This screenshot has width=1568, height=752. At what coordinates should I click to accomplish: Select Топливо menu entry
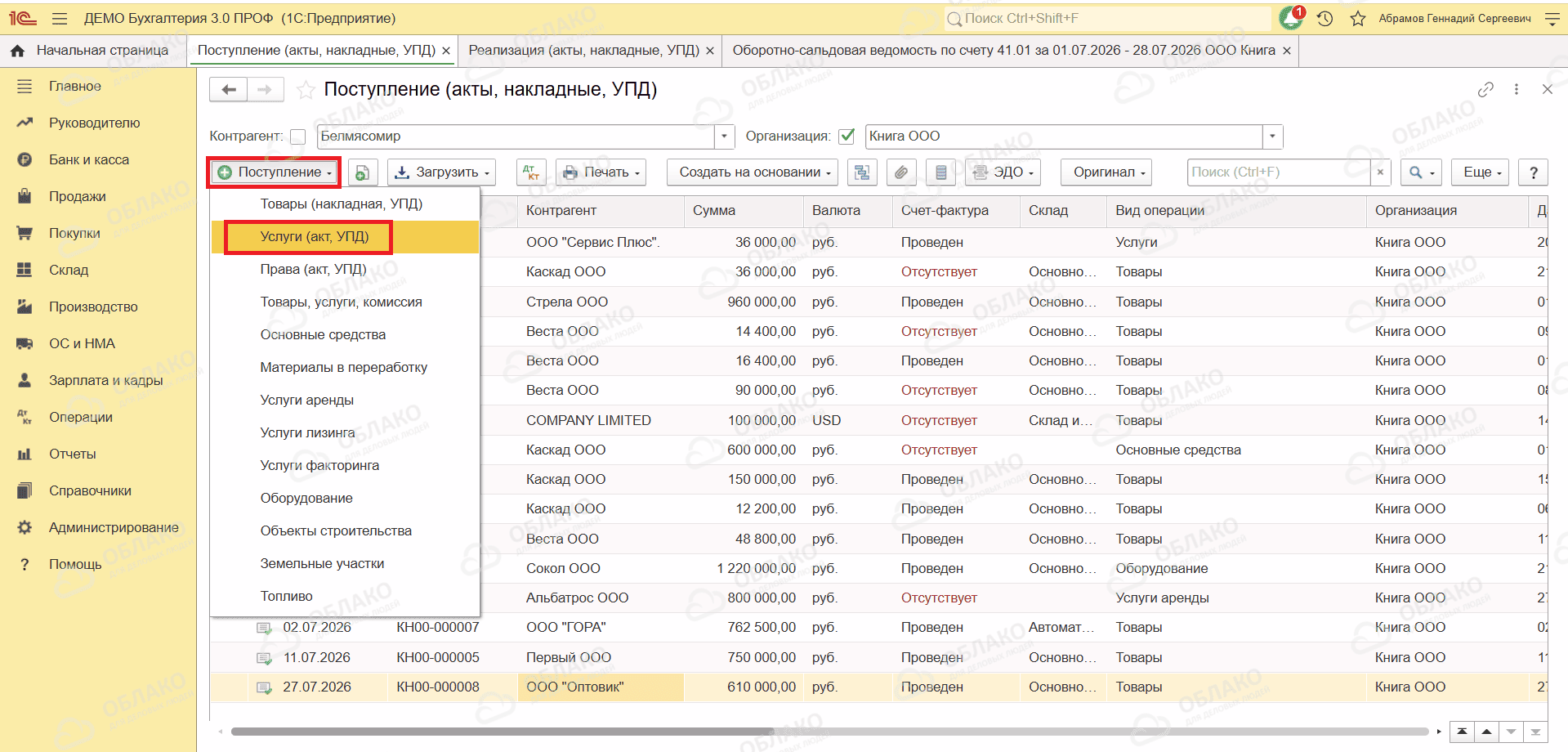(x=345, y=597)
